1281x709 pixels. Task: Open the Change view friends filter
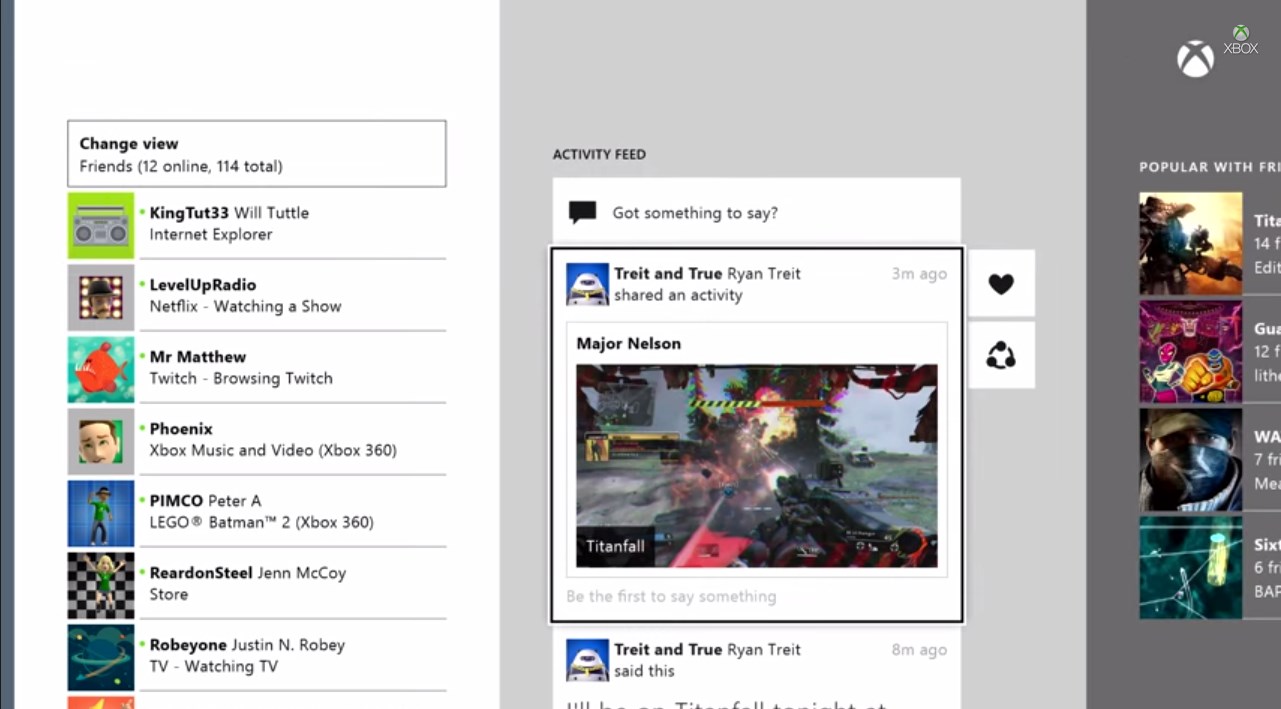pyautogui.click(x=257, y=154)
